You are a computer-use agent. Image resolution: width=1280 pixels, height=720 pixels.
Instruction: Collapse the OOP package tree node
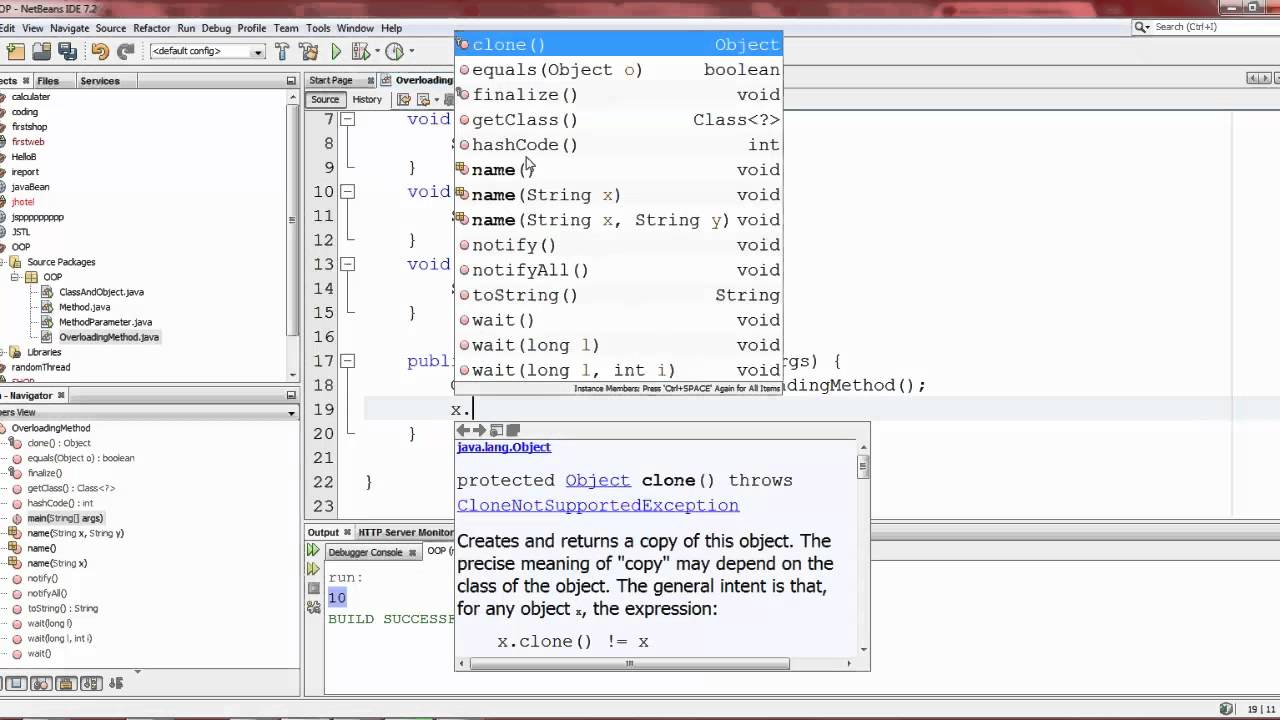pos(15,277)
